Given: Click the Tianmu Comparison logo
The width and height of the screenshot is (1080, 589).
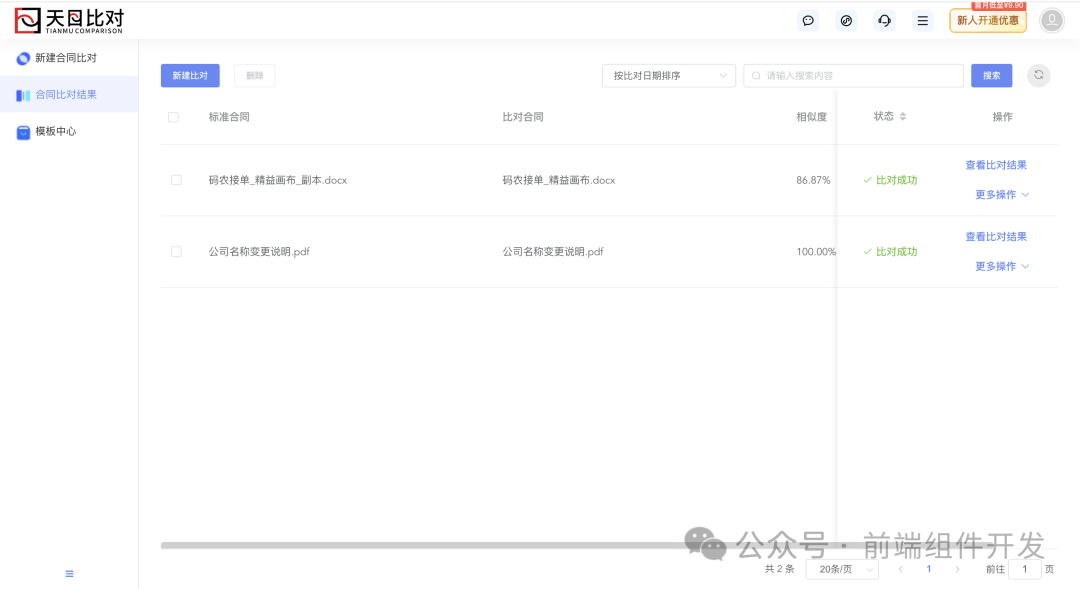Looking at the screenshot, I should tap(69, 21).
